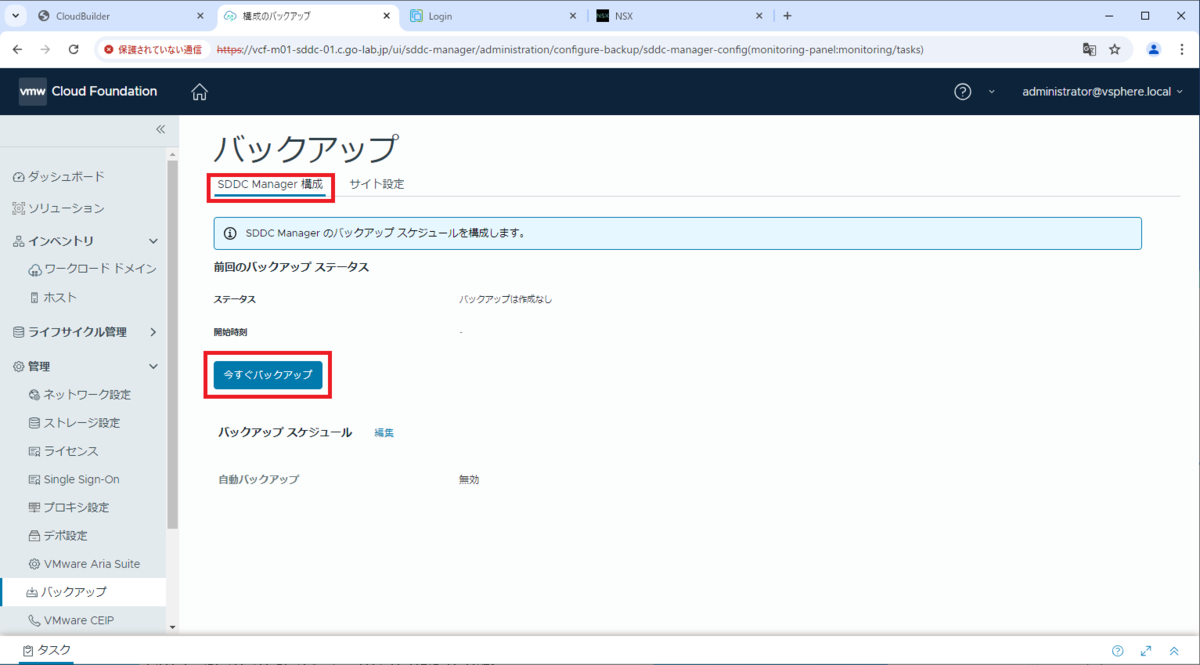Click the バックアップは作成なし status text

(505, 299)
